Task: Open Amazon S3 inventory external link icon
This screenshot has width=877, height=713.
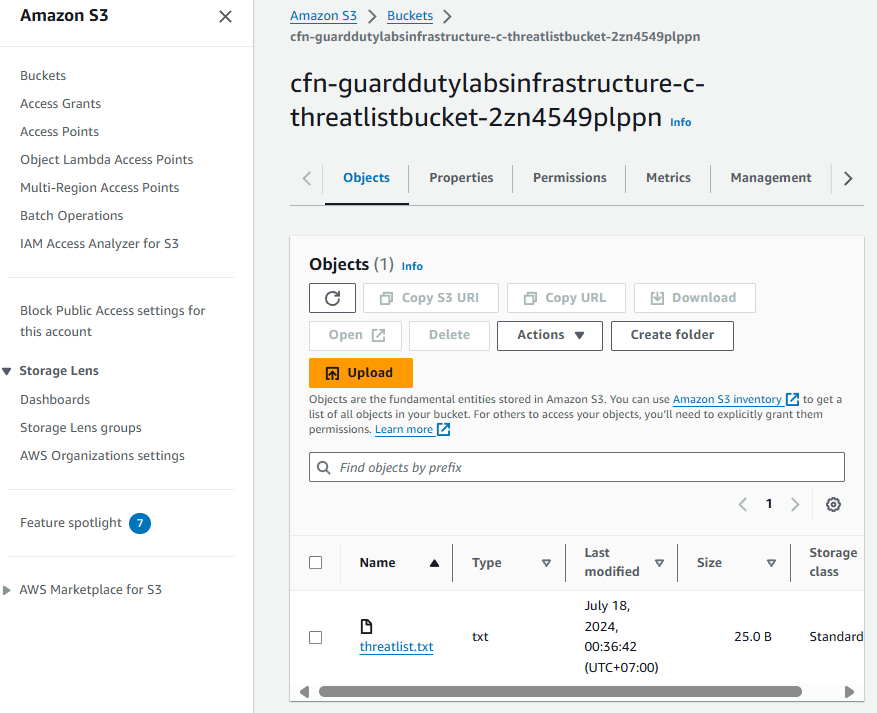Action: coord(793,399)
